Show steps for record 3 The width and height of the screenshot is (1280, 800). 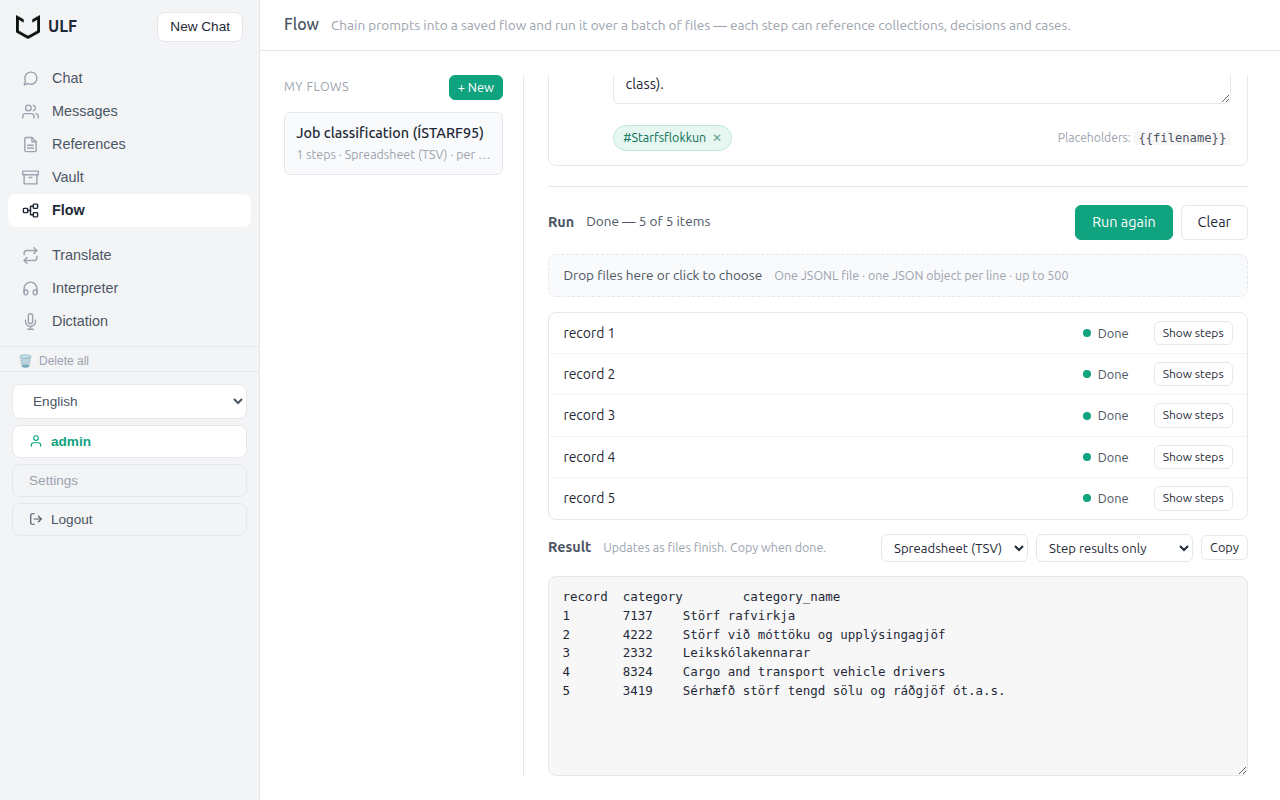click(x=1193, y=415)
